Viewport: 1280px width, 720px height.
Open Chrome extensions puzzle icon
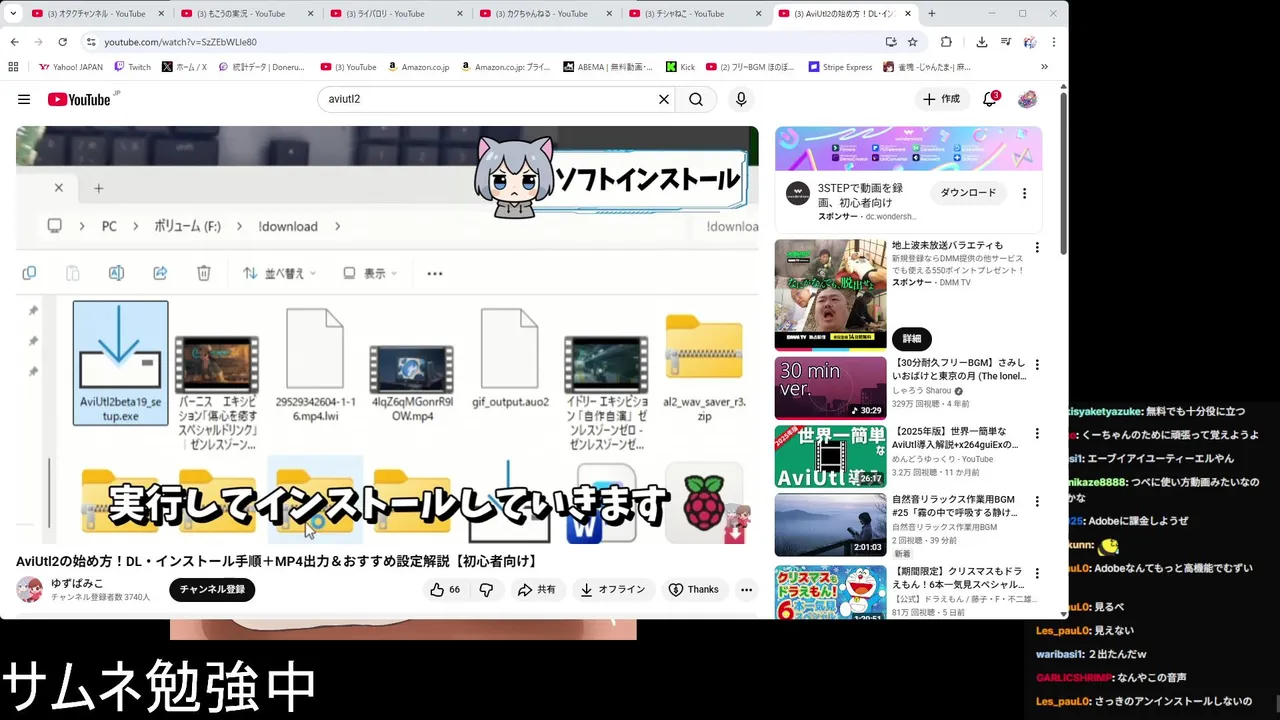tap(946, 42)
